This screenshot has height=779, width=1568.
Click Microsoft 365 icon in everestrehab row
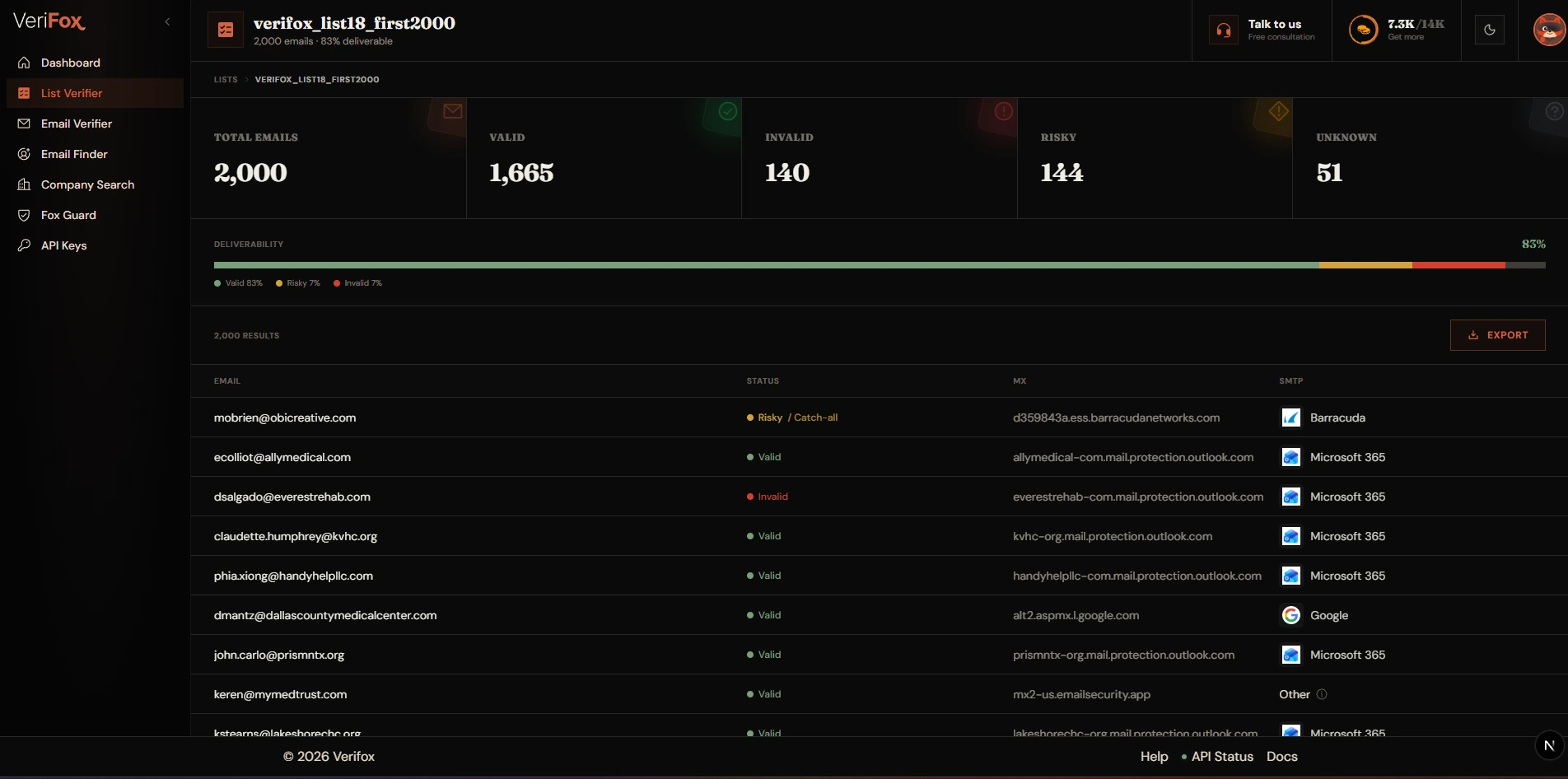1290,497
